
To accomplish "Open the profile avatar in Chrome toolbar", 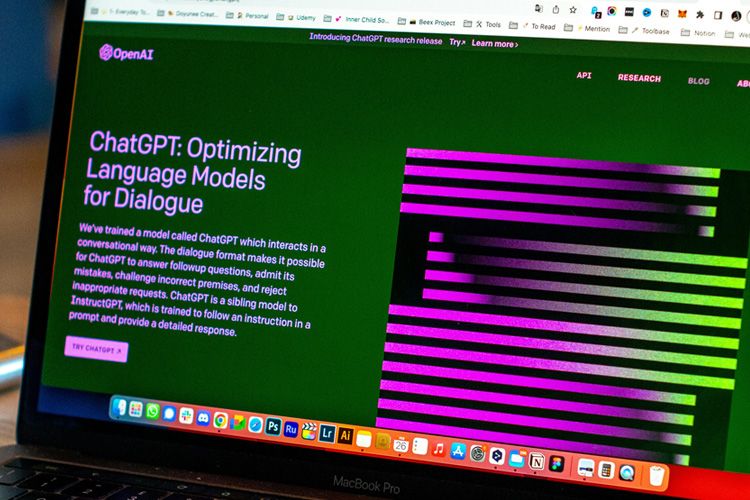I will (736, 16).
